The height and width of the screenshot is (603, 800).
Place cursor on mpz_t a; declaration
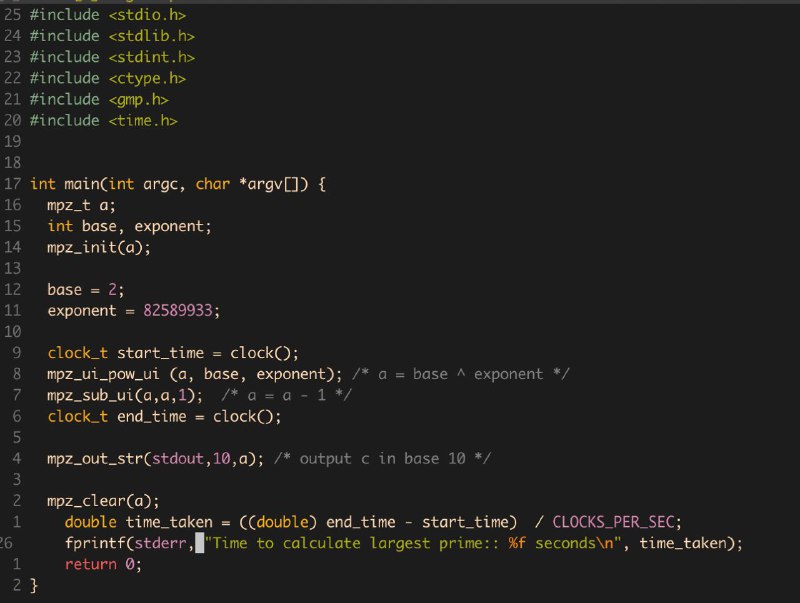(82, 205)
